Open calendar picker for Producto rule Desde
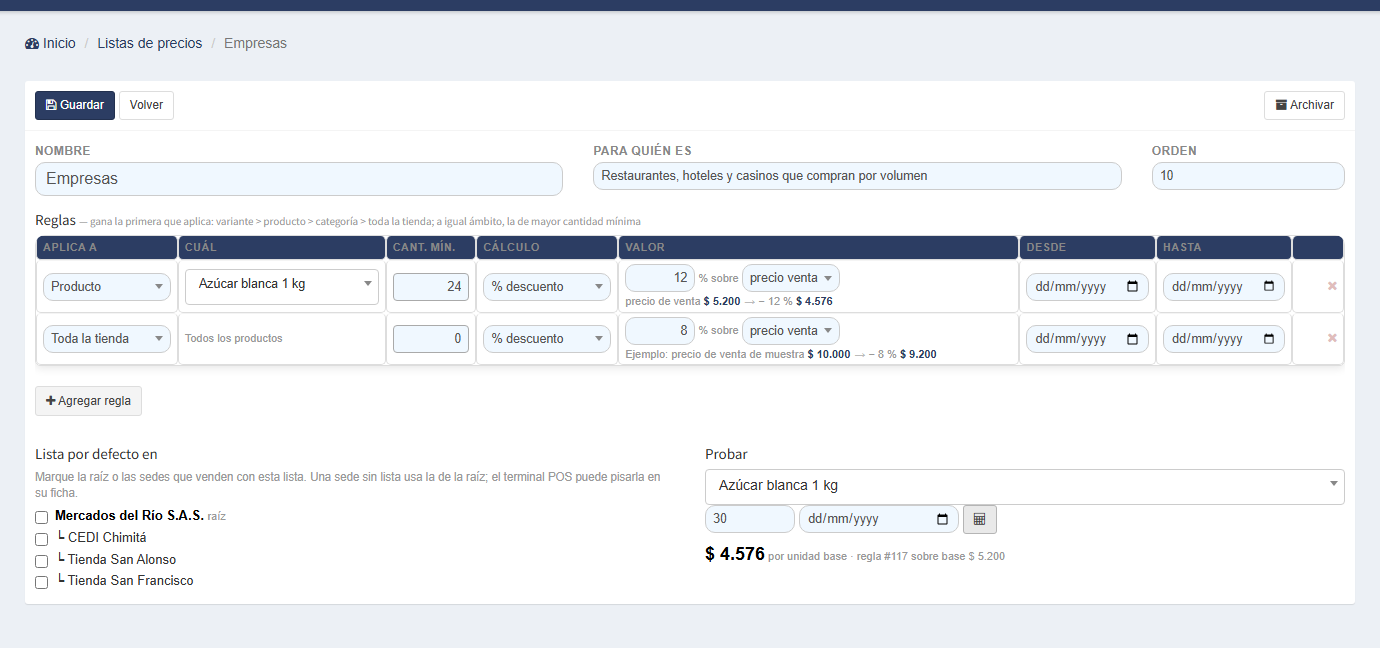This screenshot has height=648, width=1380. click(x=1132, y=287)
